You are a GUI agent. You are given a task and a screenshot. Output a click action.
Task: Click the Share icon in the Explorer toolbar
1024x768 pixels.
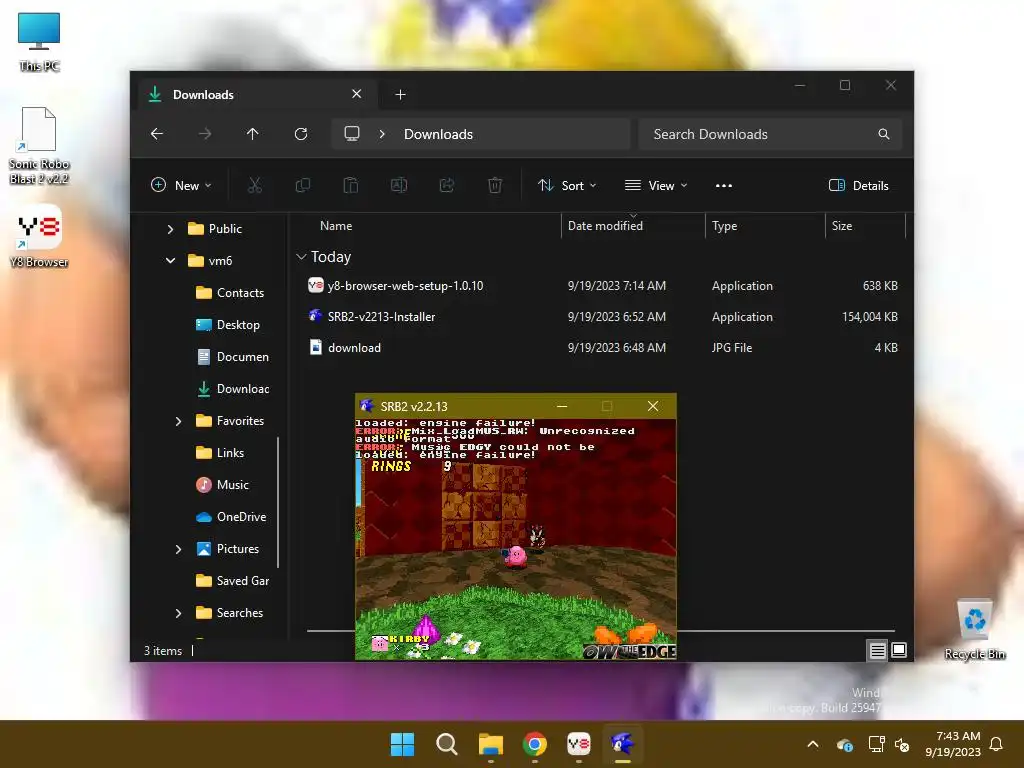447,185
